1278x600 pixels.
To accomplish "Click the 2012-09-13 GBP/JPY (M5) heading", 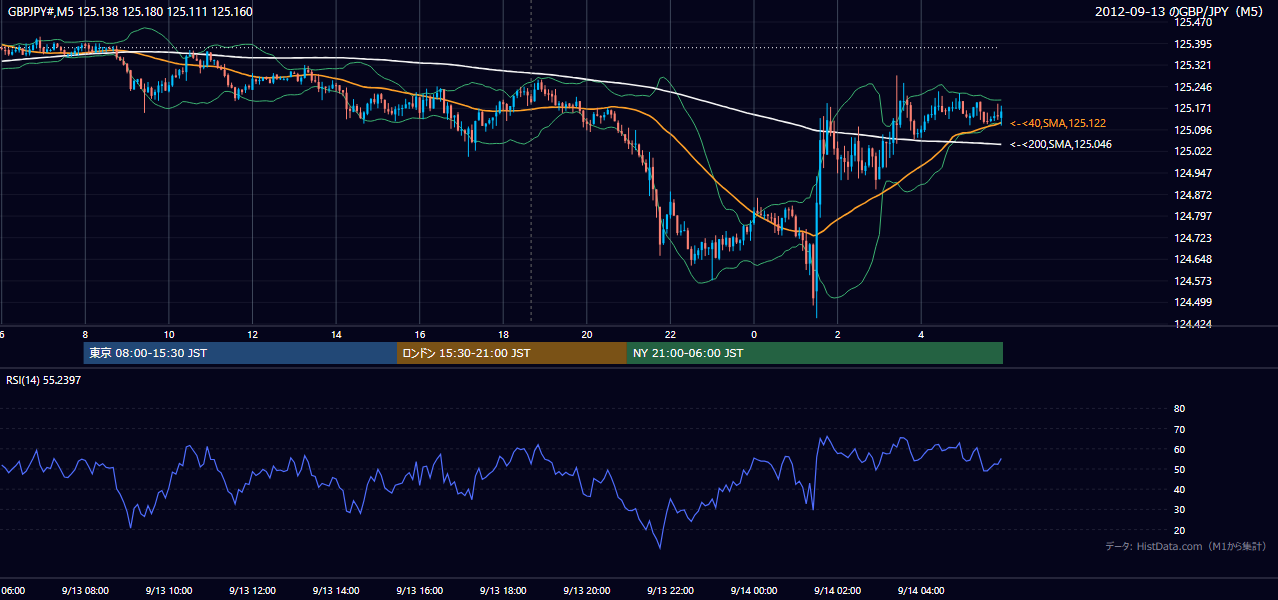I will [1179, 12].
